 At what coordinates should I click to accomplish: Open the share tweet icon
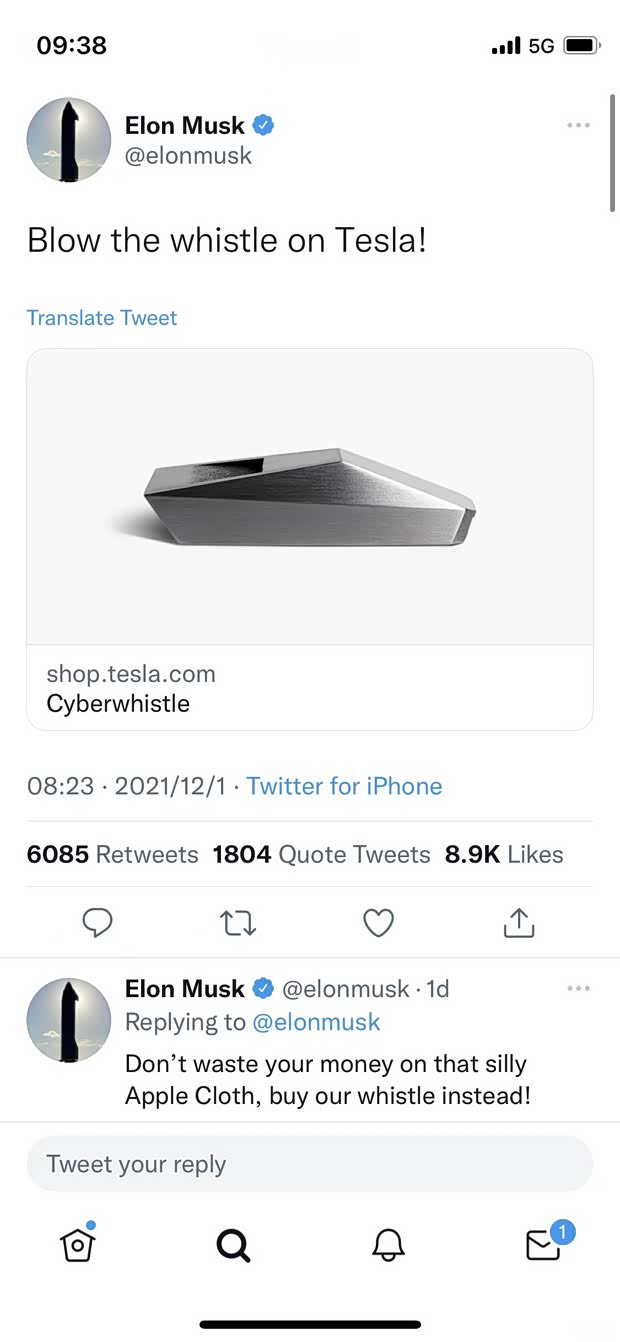(x=519, y=923)
